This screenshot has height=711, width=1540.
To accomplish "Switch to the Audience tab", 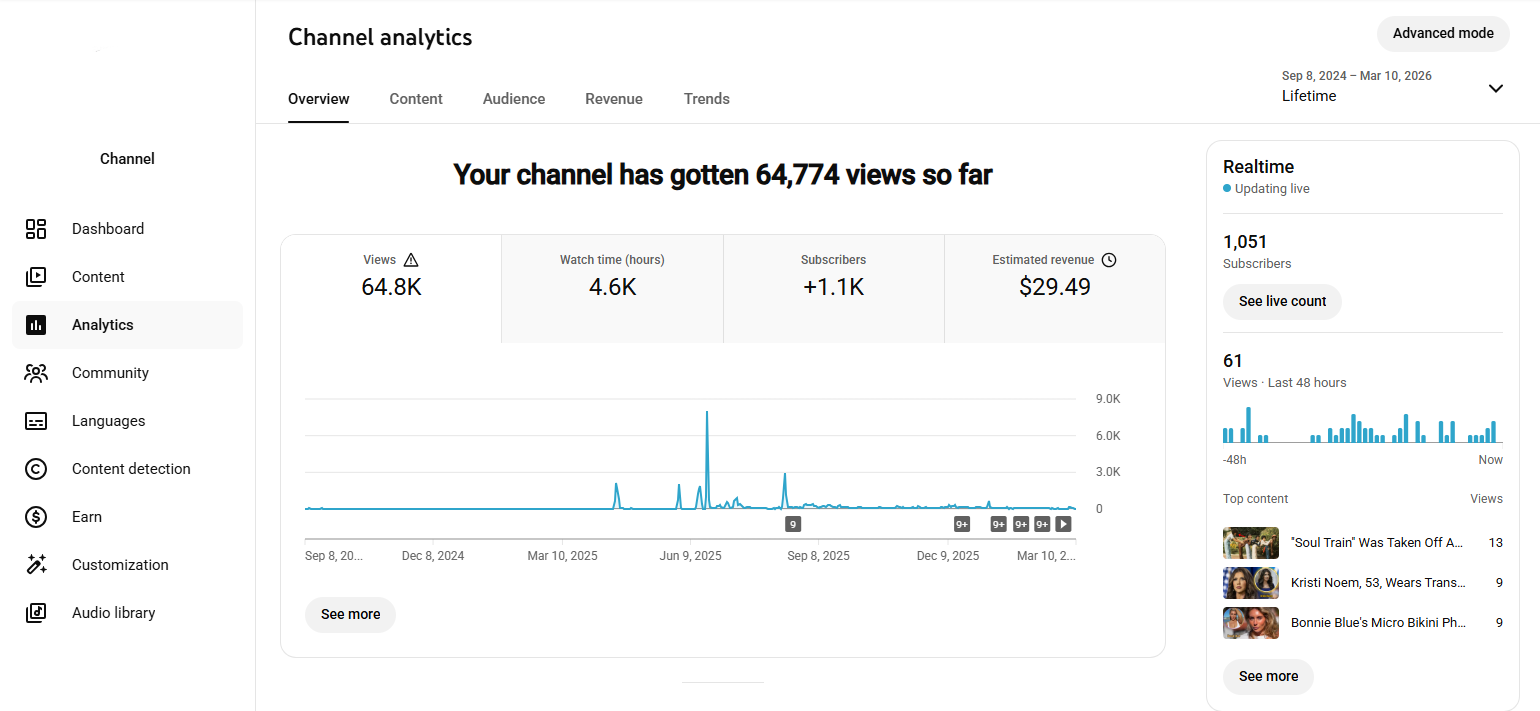I will coord(514,99).
